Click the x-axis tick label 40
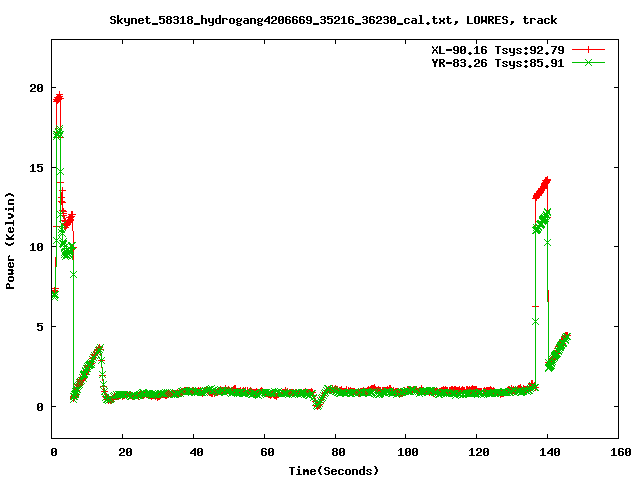 click(x=196, y=452)
